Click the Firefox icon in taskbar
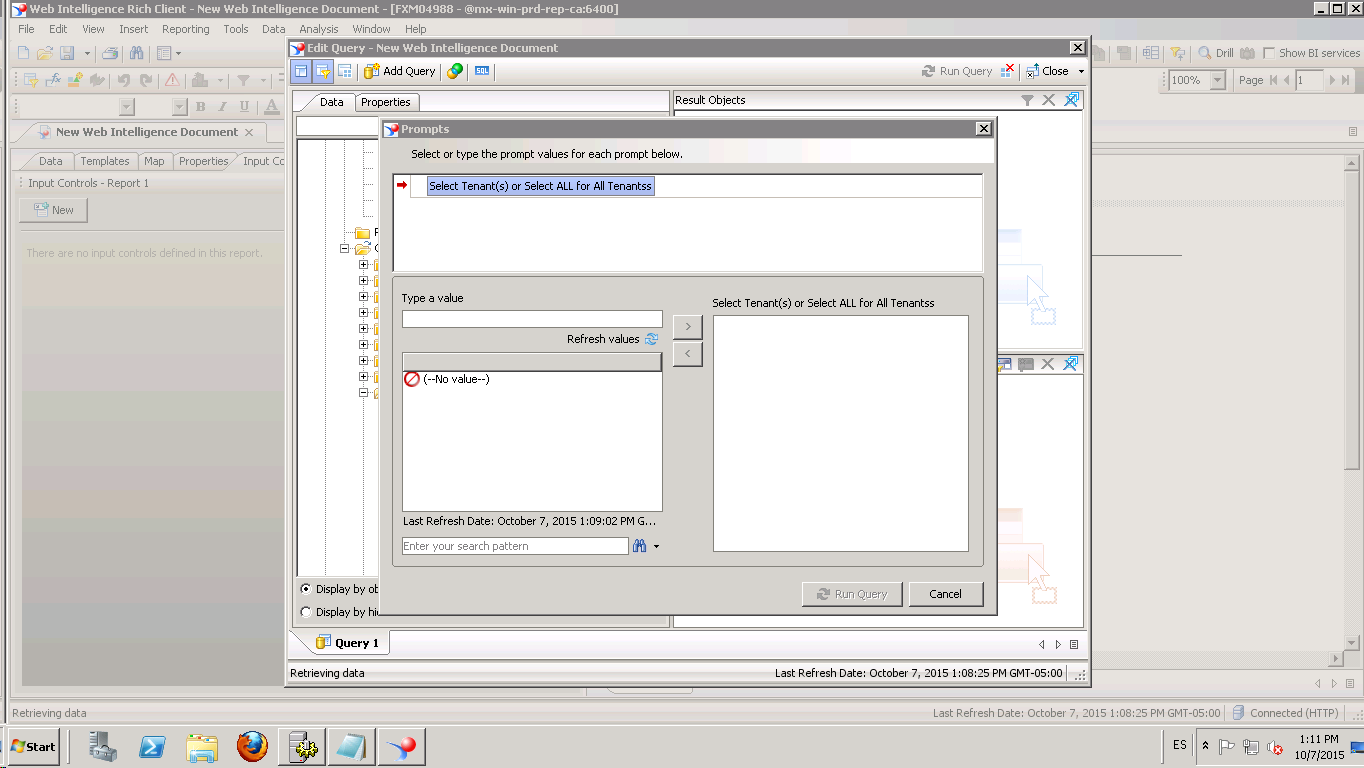Image resolution: width=1364 pixels, height=768 pixels. pos(252,746)
